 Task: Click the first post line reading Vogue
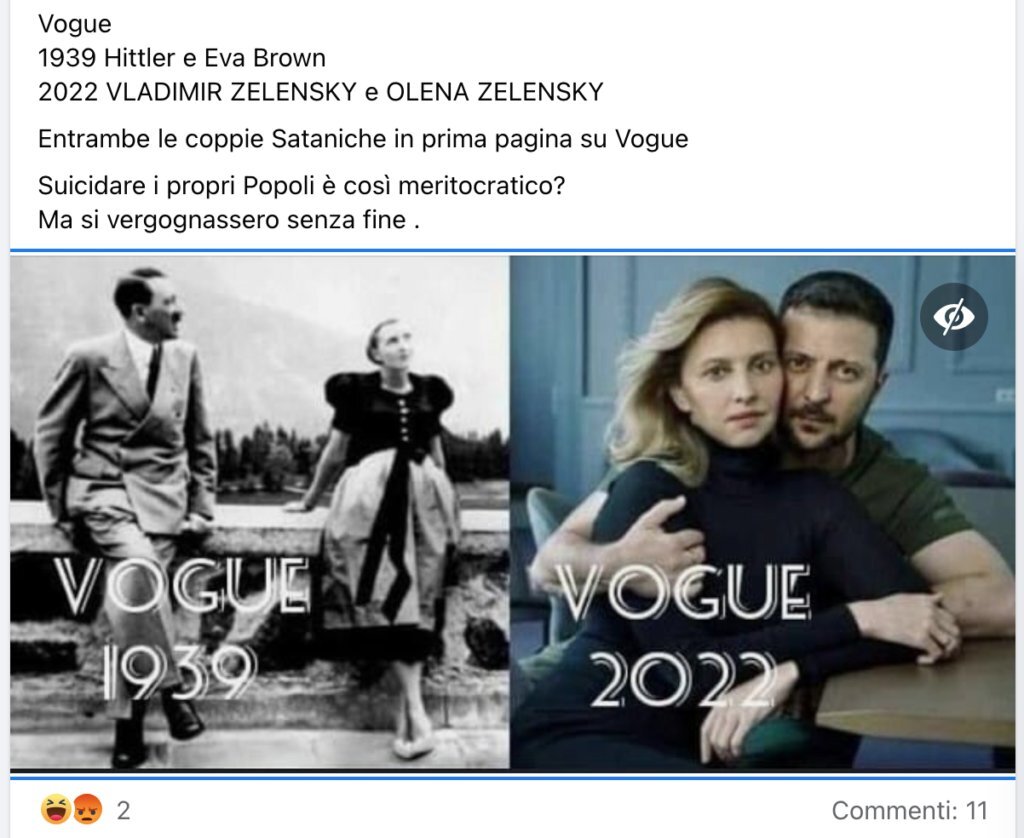(x=74, y=24)
